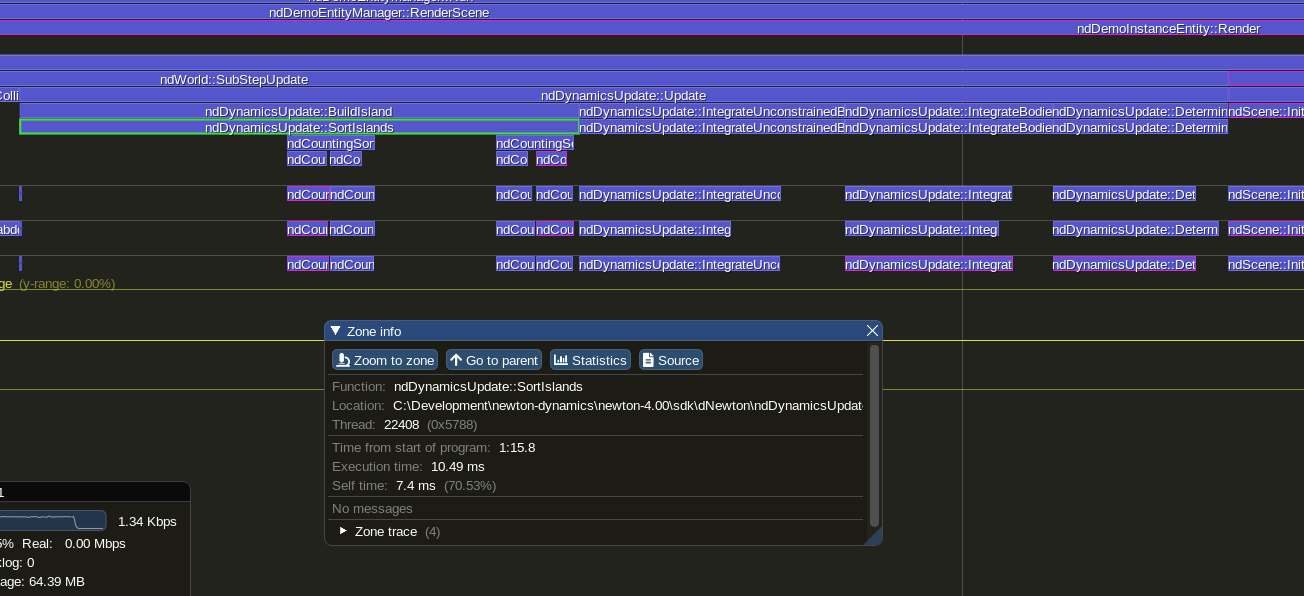1304x596 pixels.
Task: Collapse the Zone info window via triangle
Action: 336,331
